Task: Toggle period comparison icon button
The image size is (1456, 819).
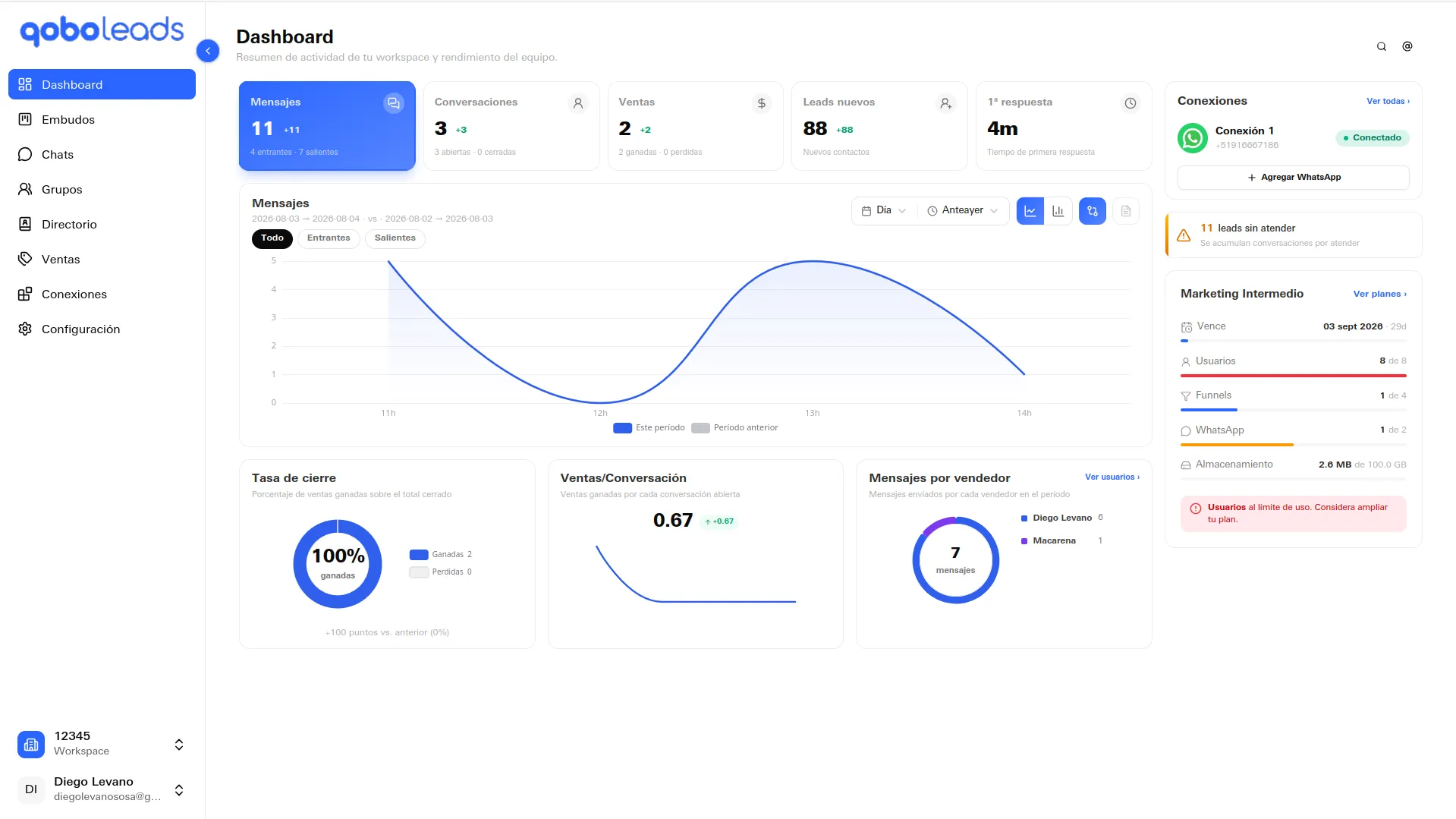Action: pos(1093,211)
